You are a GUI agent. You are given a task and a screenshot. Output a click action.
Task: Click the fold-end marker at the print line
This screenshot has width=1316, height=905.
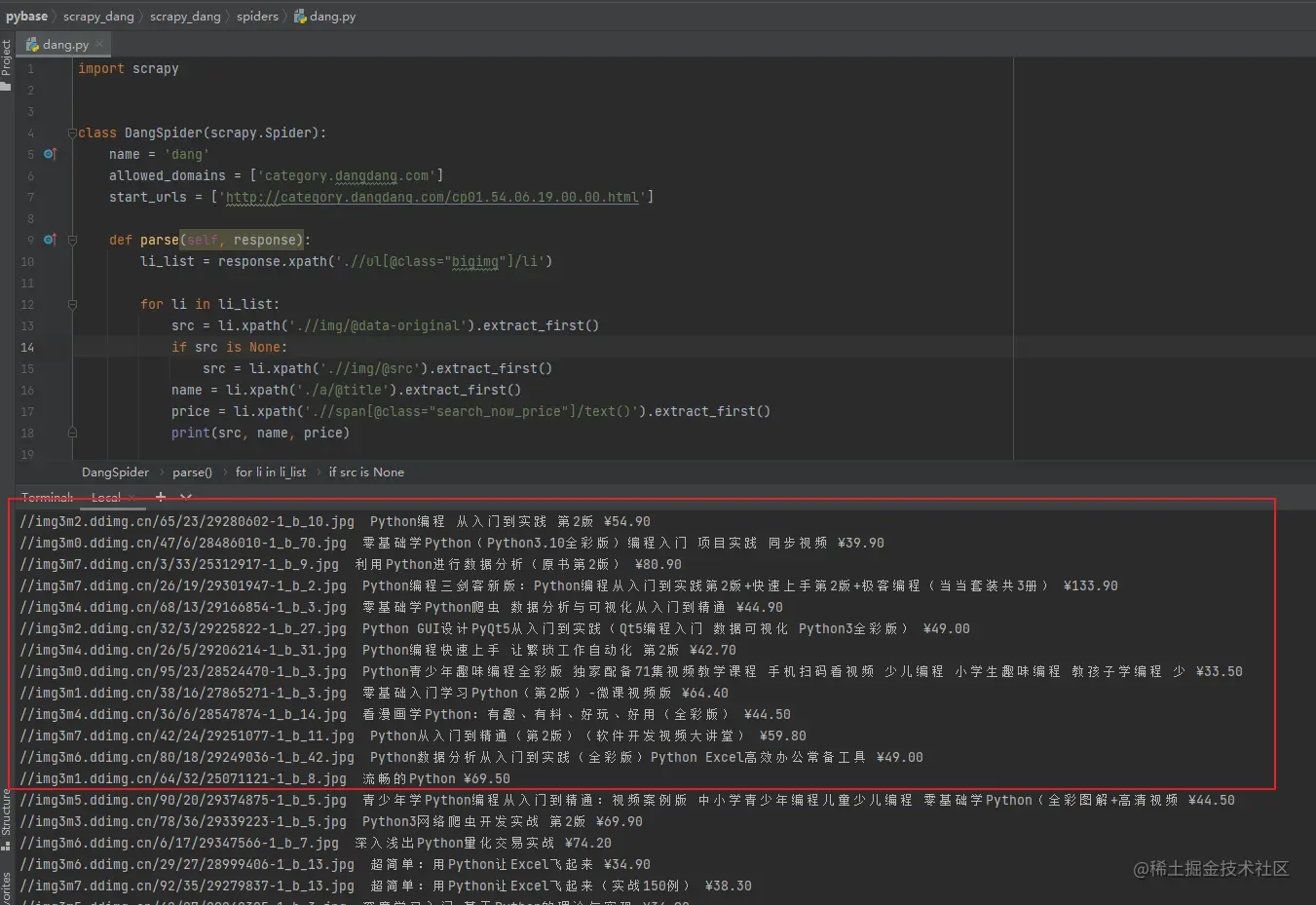click(x=72, y=433)
